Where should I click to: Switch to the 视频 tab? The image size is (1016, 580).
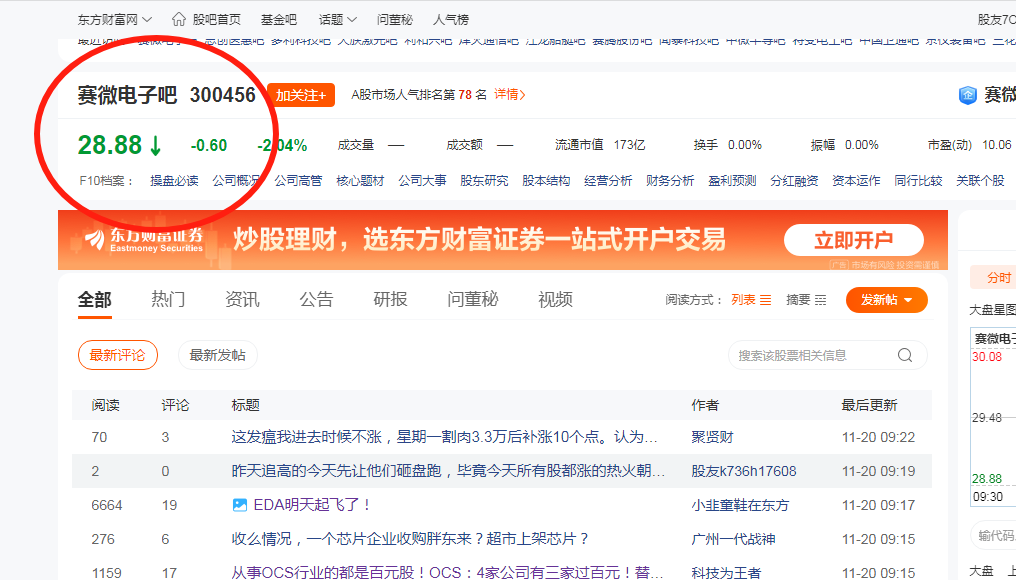click(555, 299)
